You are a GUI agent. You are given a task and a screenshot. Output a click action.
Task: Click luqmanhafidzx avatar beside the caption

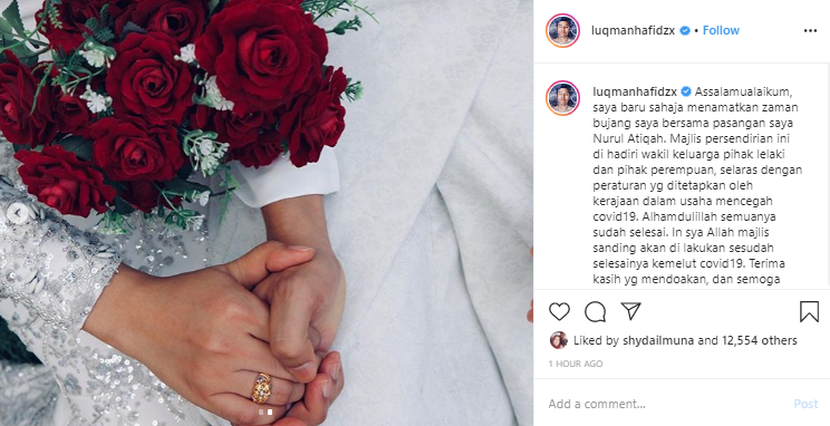pos(563,98)
